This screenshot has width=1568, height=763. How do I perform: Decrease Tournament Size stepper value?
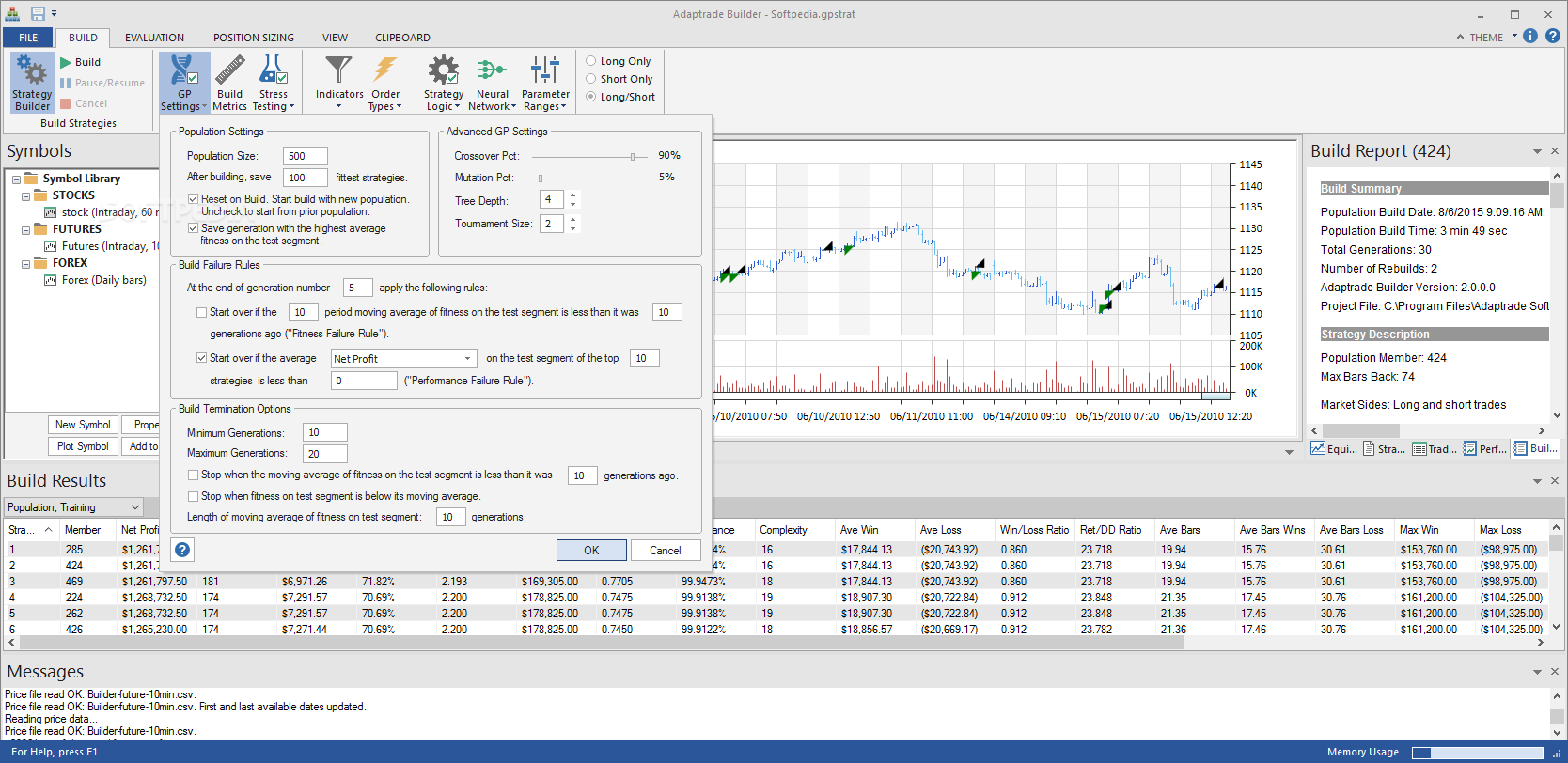573,228
